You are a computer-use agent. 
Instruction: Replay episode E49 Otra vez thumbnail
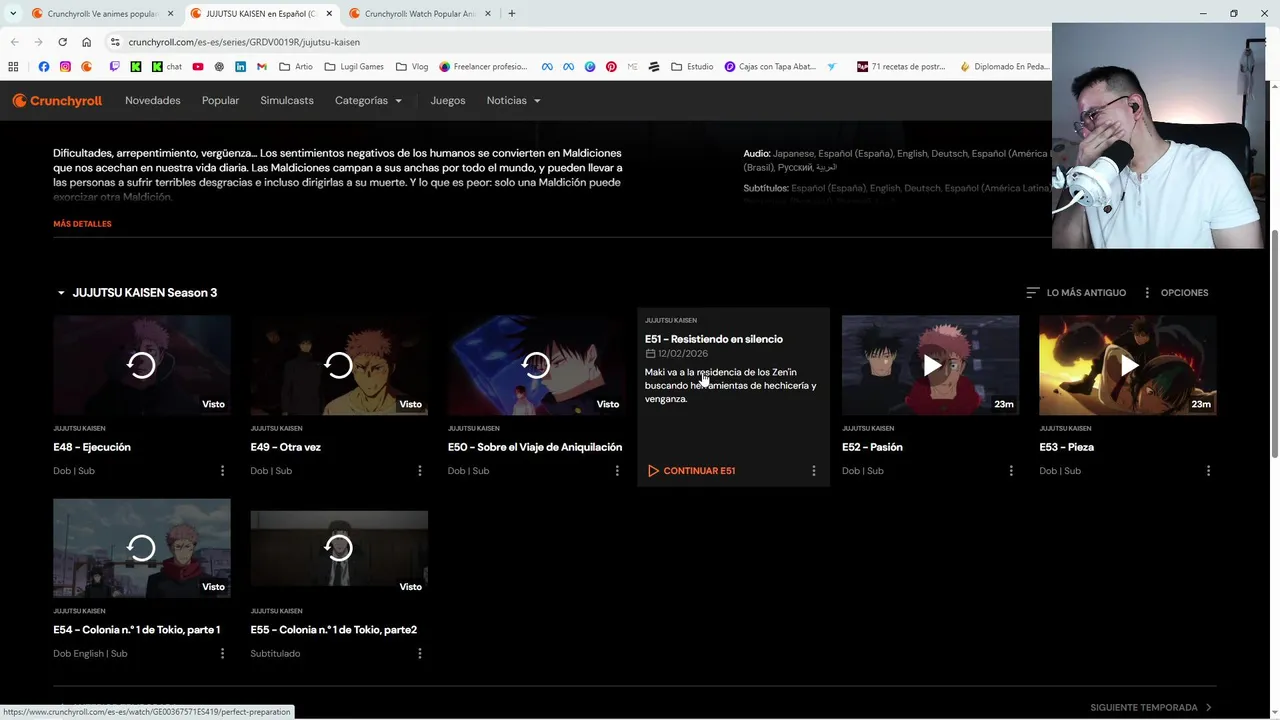(339, 365)
